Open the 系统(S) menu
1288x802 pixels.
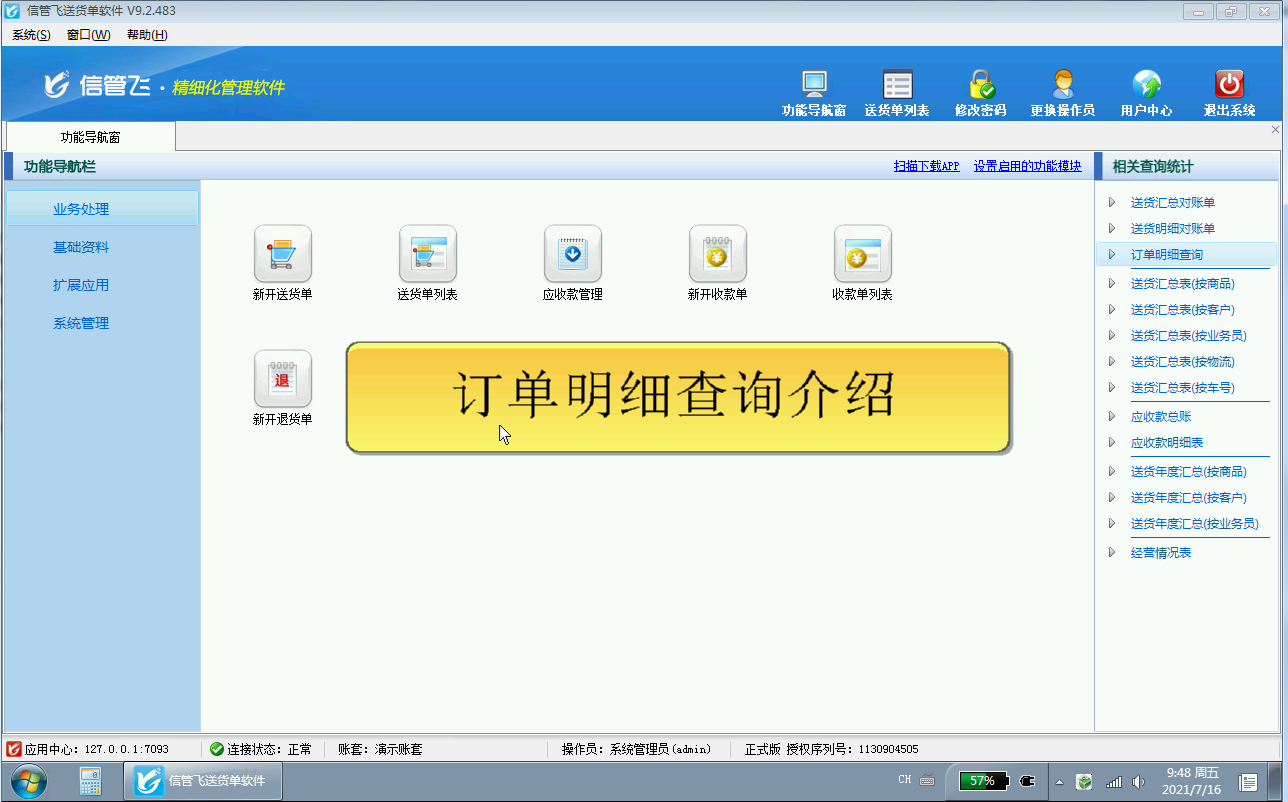tap(31, 35)
